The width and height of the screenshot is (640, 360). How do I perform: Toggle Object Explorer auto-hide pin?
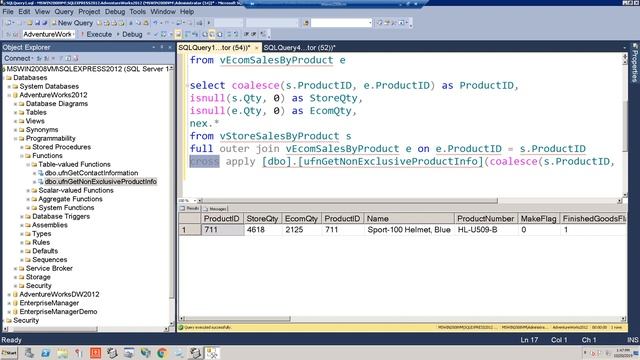click(x=162, y=47)
